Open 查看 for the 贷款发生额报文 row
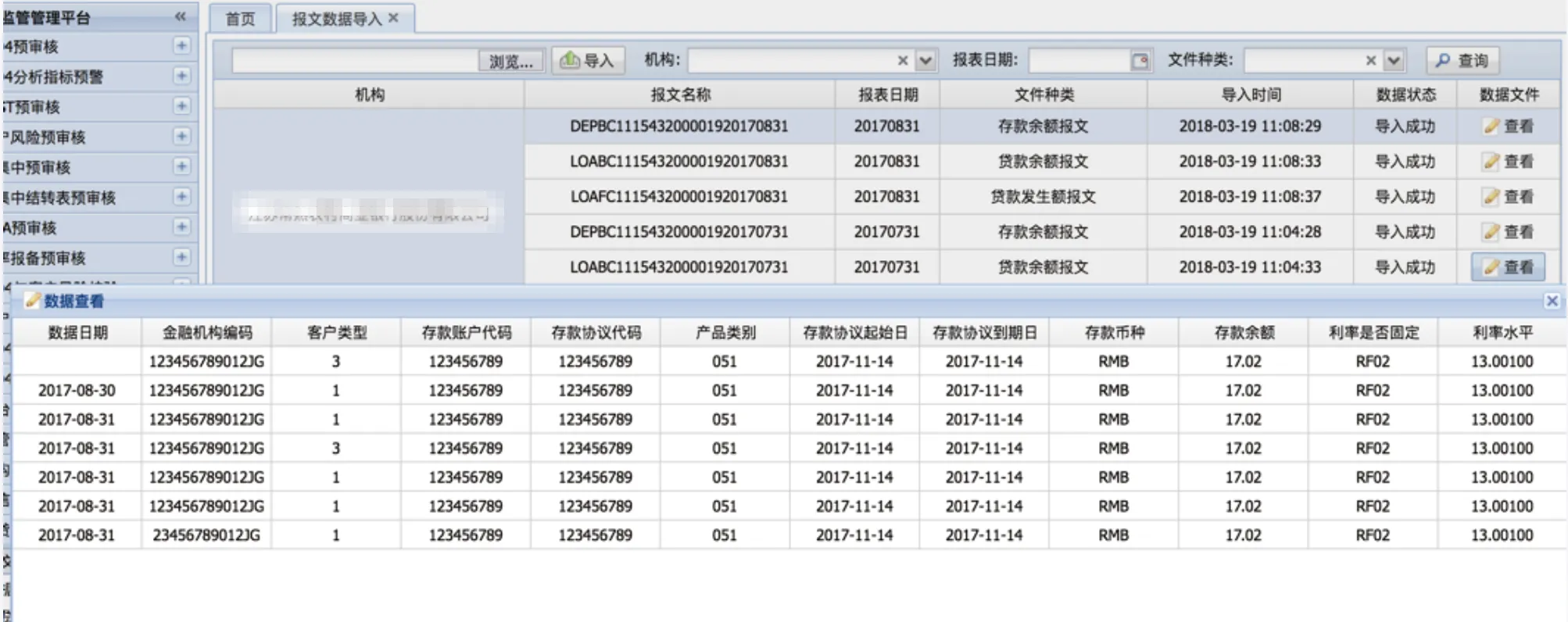1568x622 pixels. pos(1509,197)
